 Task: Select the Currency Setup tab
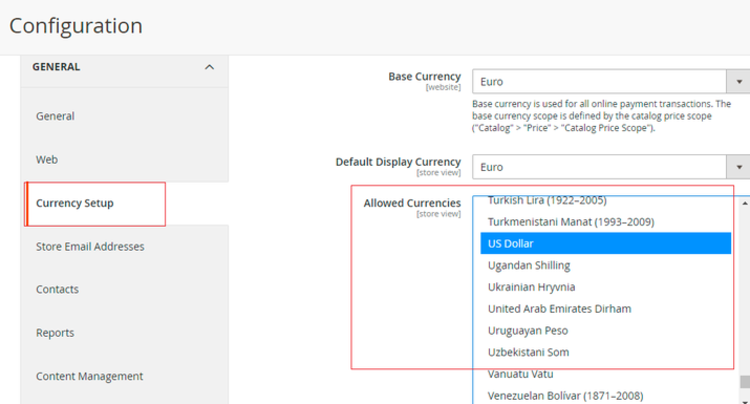(x=75, y=203)
